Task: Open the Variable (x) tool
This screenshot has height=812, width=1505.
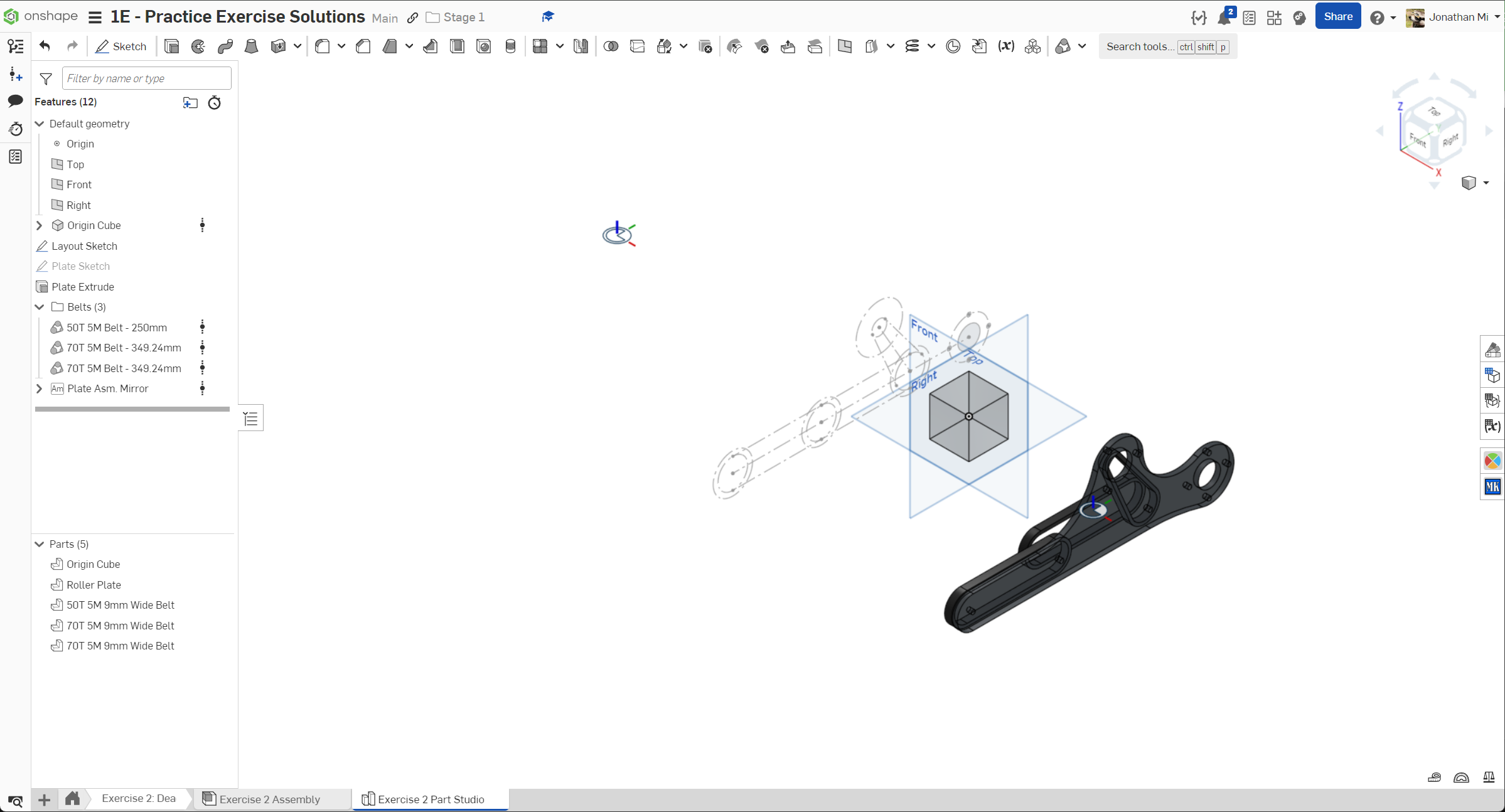Action: click(1006, 46)
